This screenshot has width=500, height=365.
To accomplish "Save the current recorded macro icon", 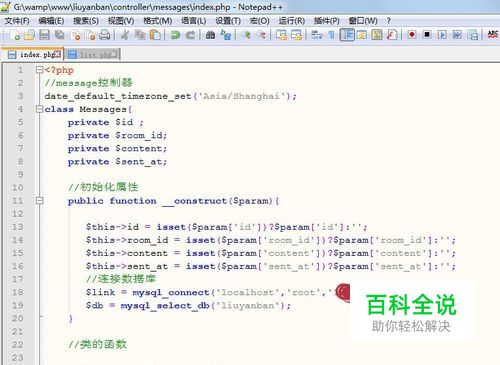I will coord(472,35).
